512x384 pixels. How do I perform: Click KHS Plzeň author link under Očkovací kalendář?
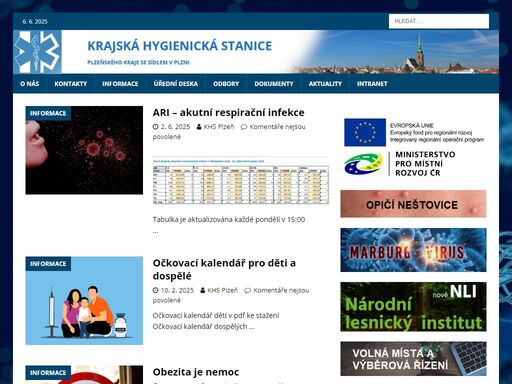coord(222,290)
